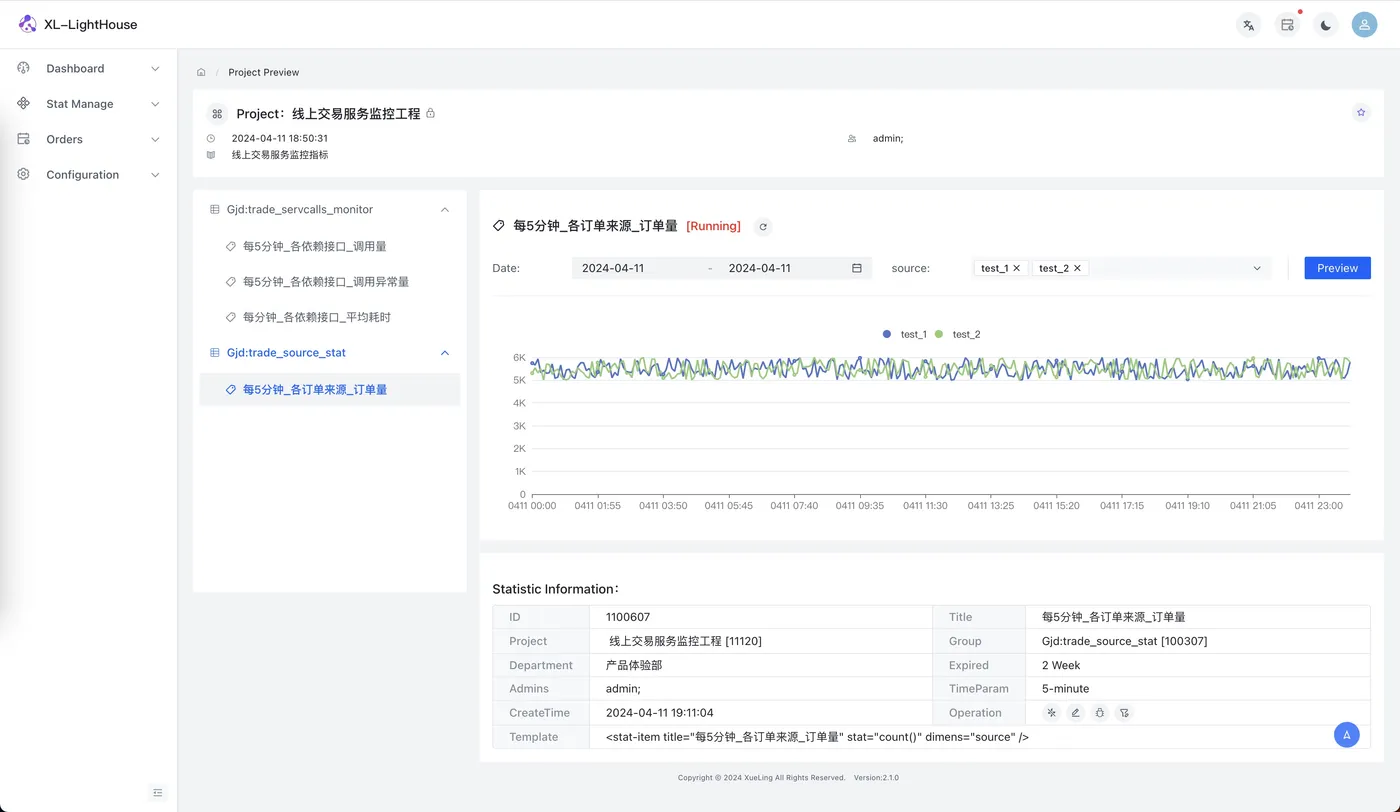Collapse the sidebar with bottom toggle icon
This screenshot has width=1400, height=812.
tap(158, 792)
